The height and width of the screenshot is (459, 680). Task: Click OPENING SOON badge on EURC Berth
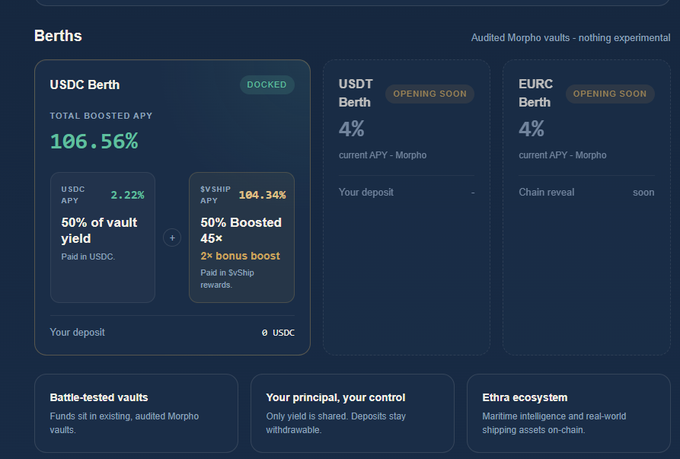pyautogui.click(x=610, y=94)
